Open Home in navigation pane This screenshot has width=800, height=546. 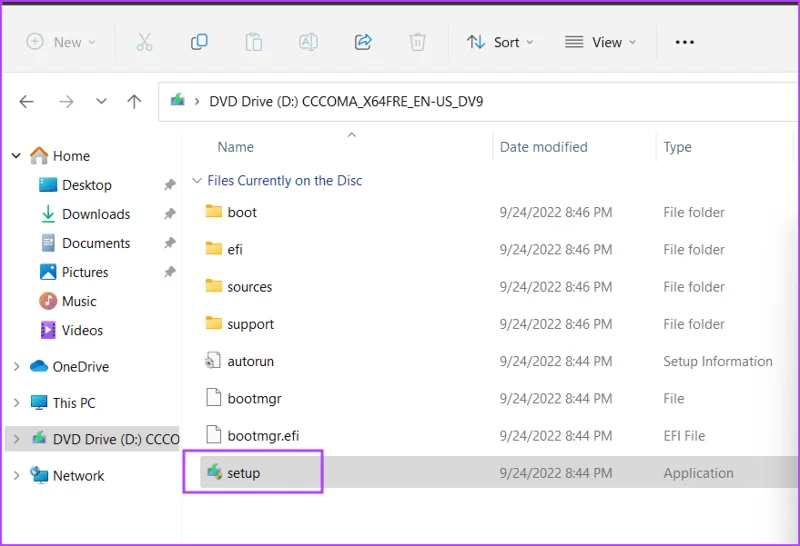tap(71, 156)
